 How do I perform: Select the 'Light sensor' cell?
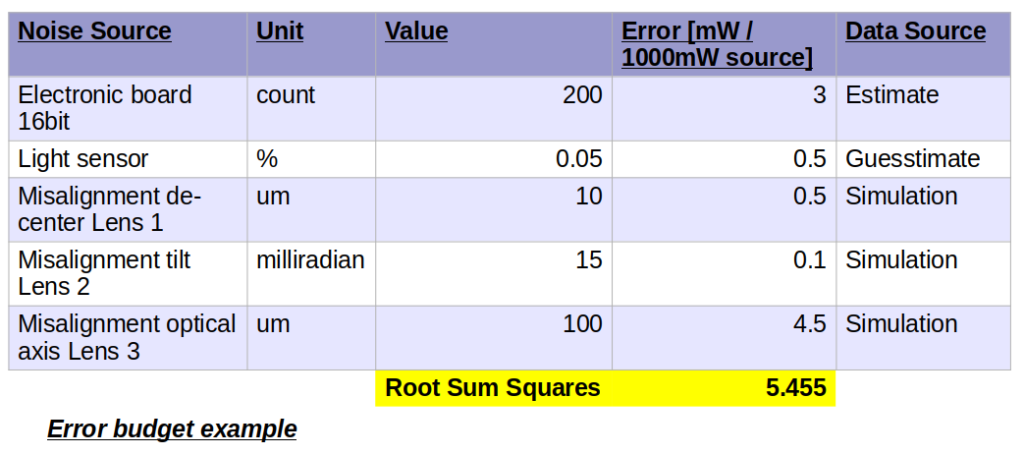point(128,159)
